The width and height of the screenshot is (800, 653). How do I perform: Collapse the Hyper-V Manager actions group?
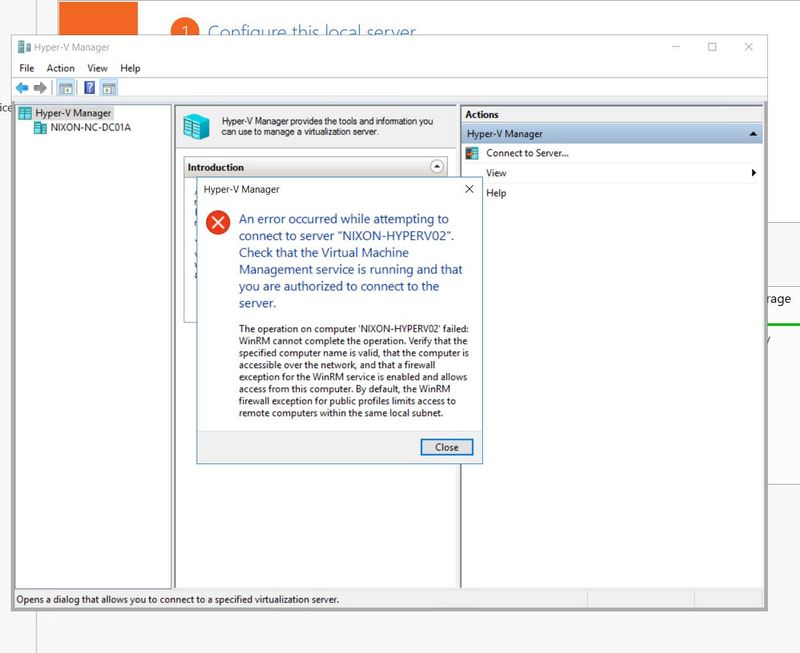[x=757, y=133]
